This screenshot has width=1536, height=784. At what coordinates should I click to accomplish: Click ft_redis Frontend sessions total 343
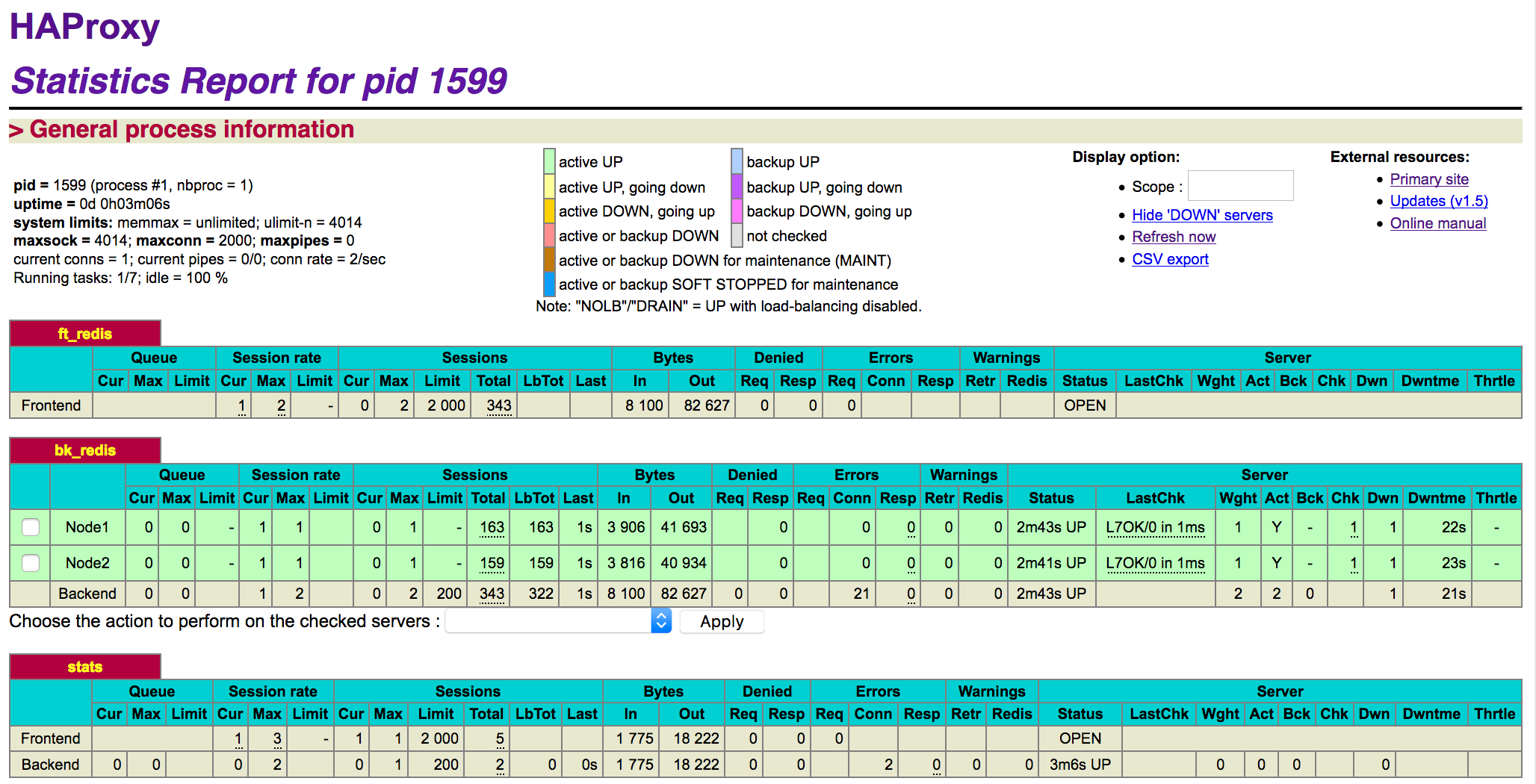click(498, 405)
